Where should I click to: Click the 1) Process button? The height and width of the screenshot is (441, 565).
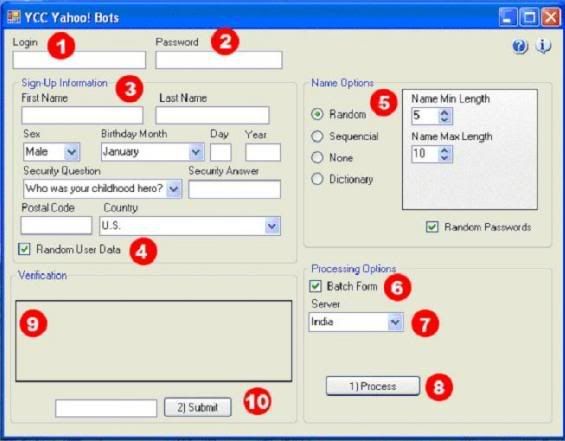(x=373, y=386)
